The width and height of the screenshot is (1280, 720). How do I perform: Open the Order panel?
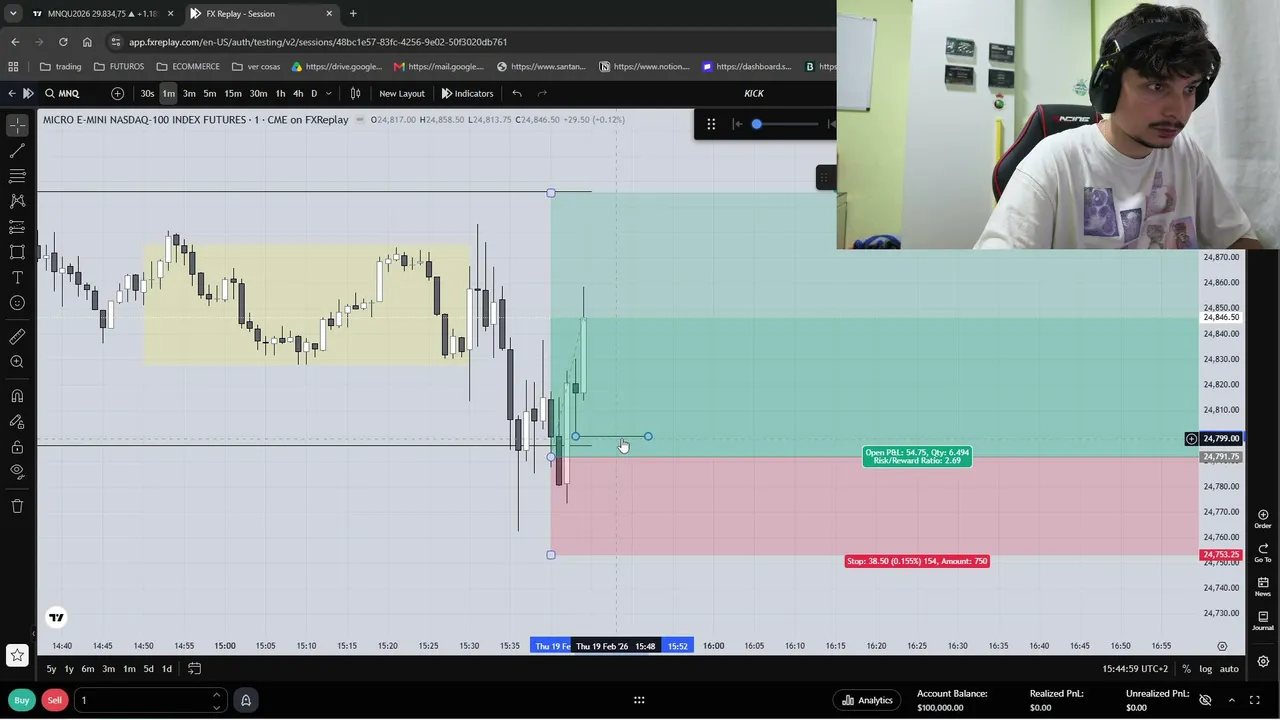[x=1263, y=518]
